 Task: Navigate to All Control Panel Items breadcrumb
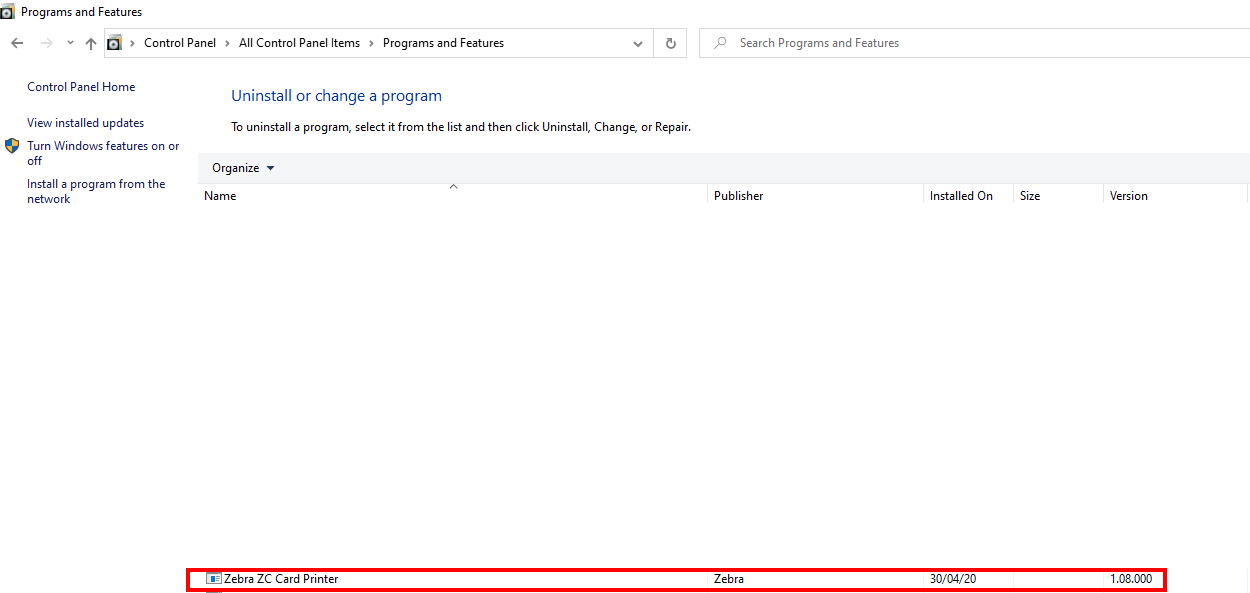(x=299, y=42)
